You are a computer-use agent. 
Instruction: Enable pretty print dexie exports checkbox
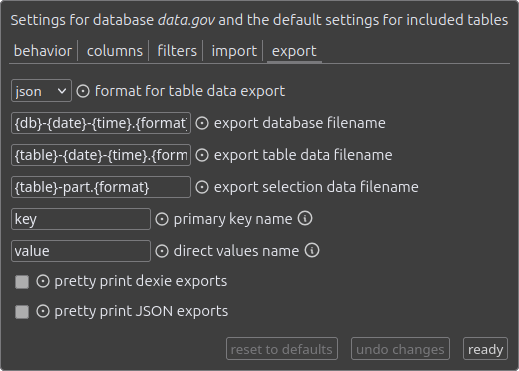[22, 282]
